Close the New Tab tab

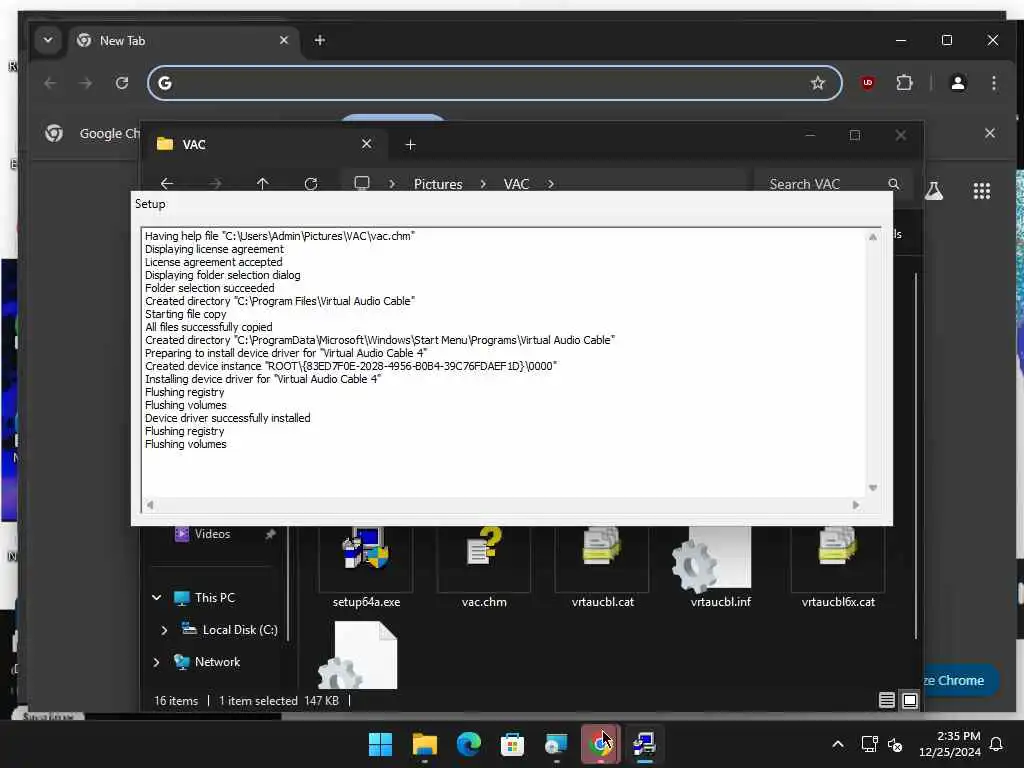(284, 40)
